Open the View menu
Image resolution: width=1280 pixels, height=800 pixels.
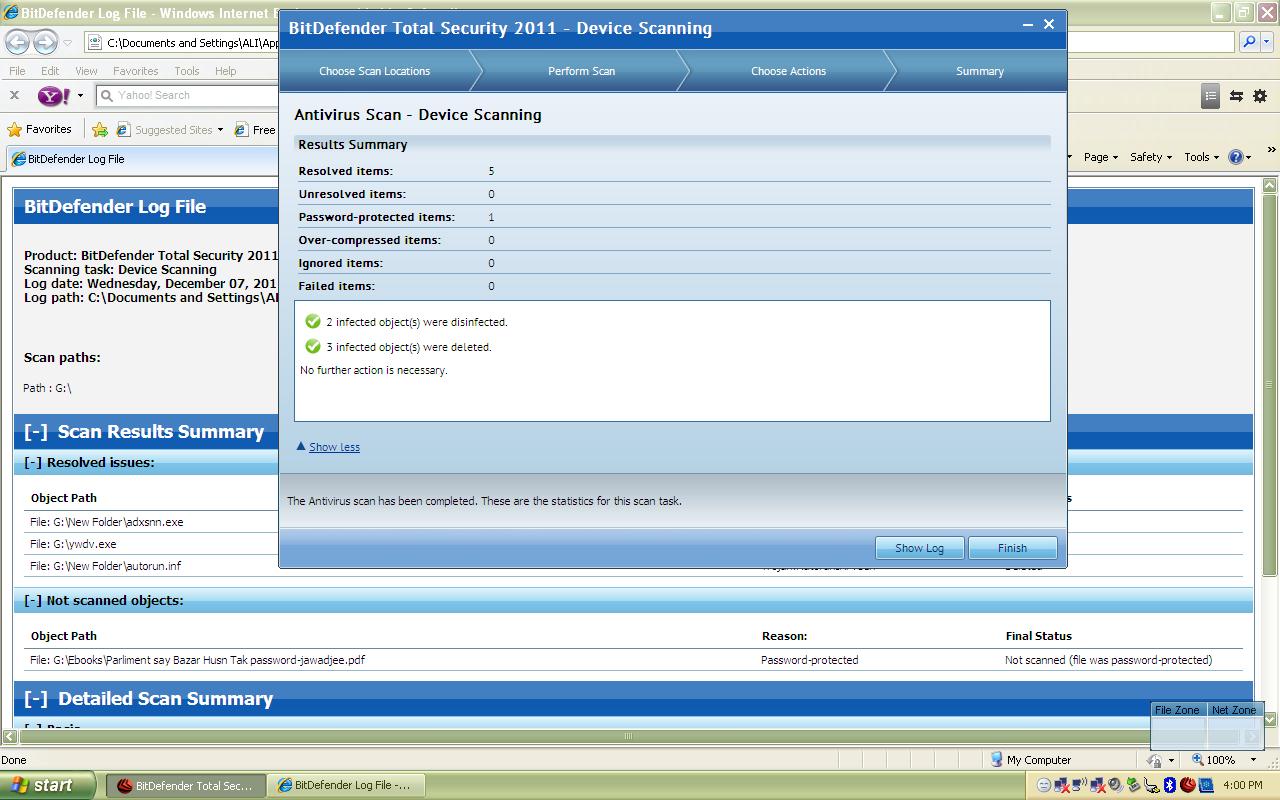[86, 71]
